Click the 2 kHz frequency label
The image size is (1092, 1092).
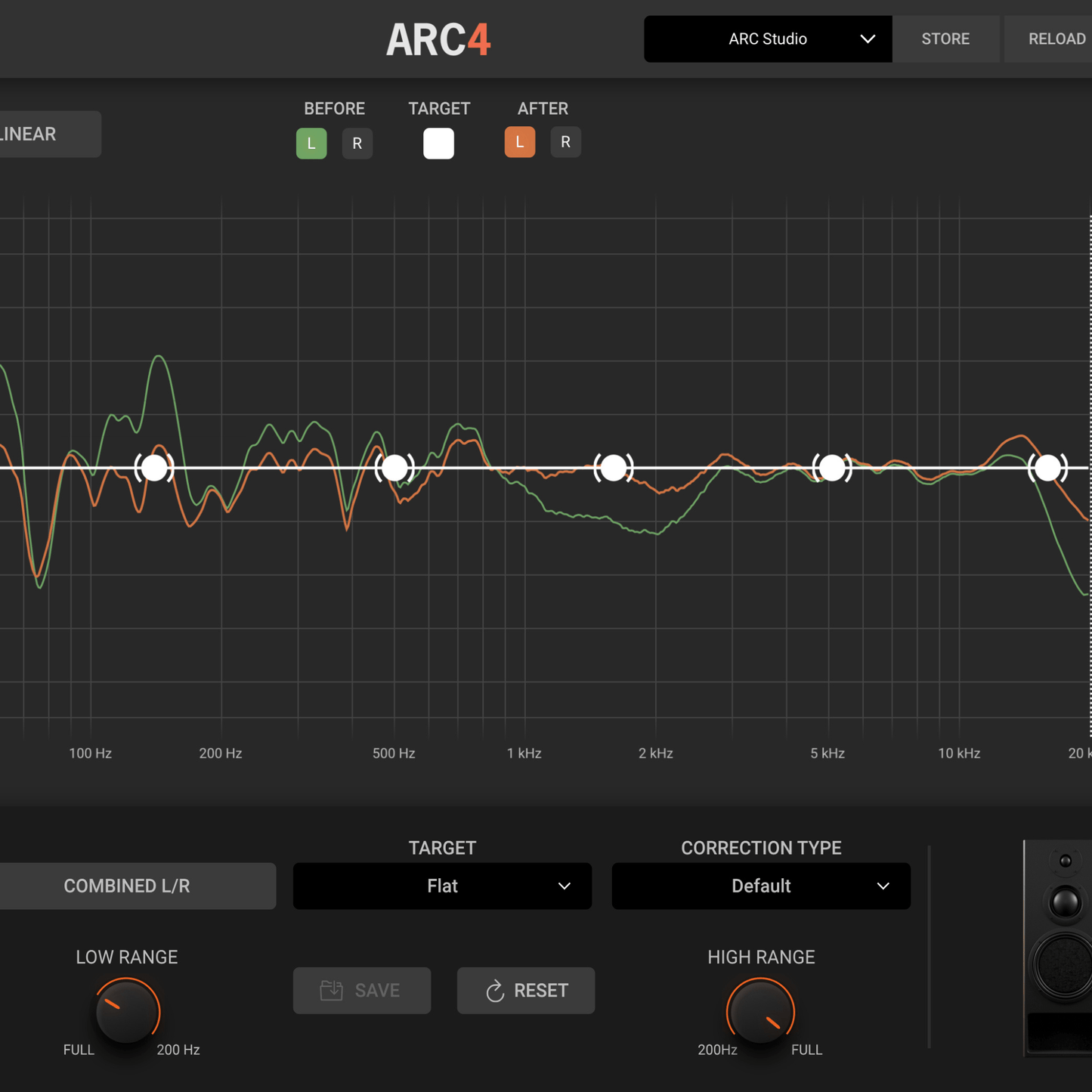[655, 753]
